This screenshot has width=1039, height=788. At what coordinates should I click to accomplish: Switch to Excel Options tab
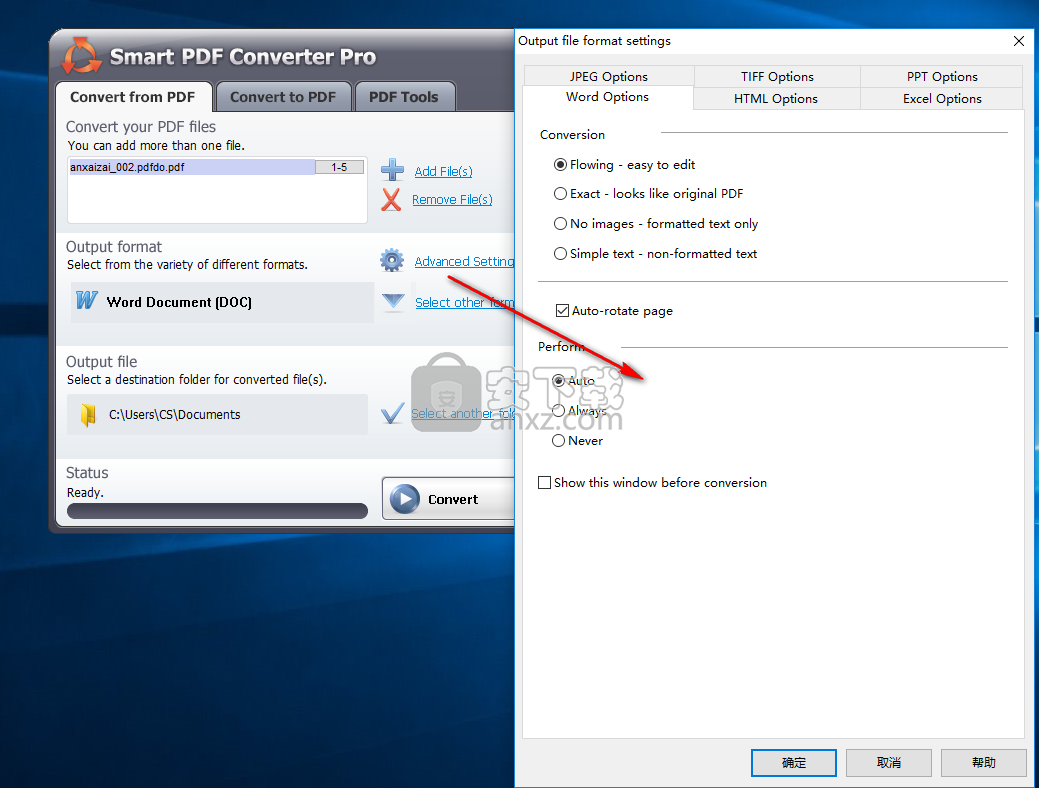tap(942, 99)
